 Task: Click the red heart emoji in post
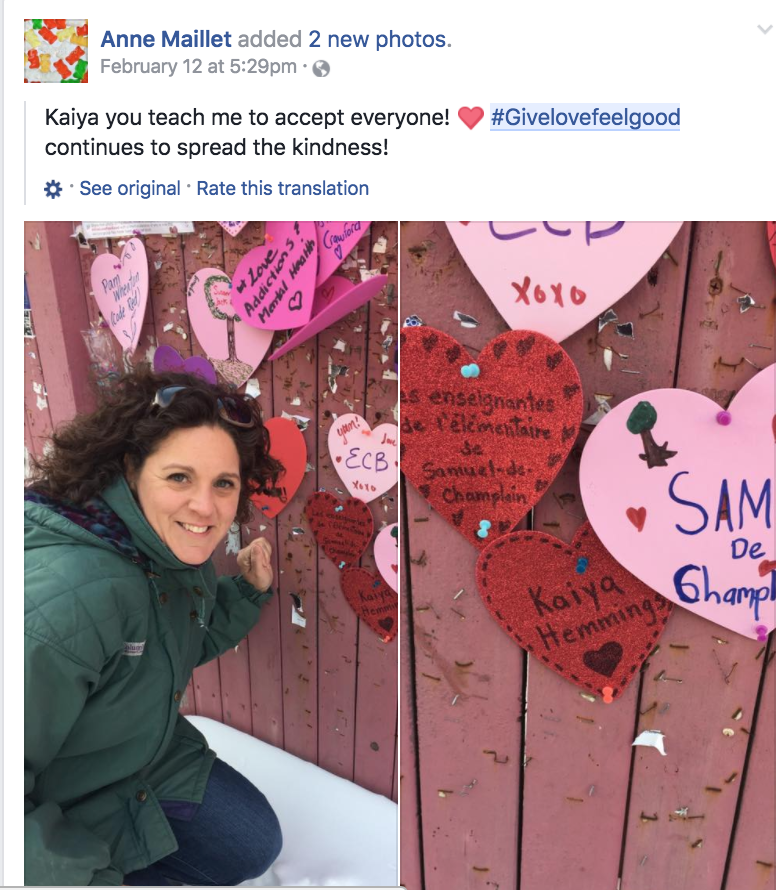tap(470, 118)
